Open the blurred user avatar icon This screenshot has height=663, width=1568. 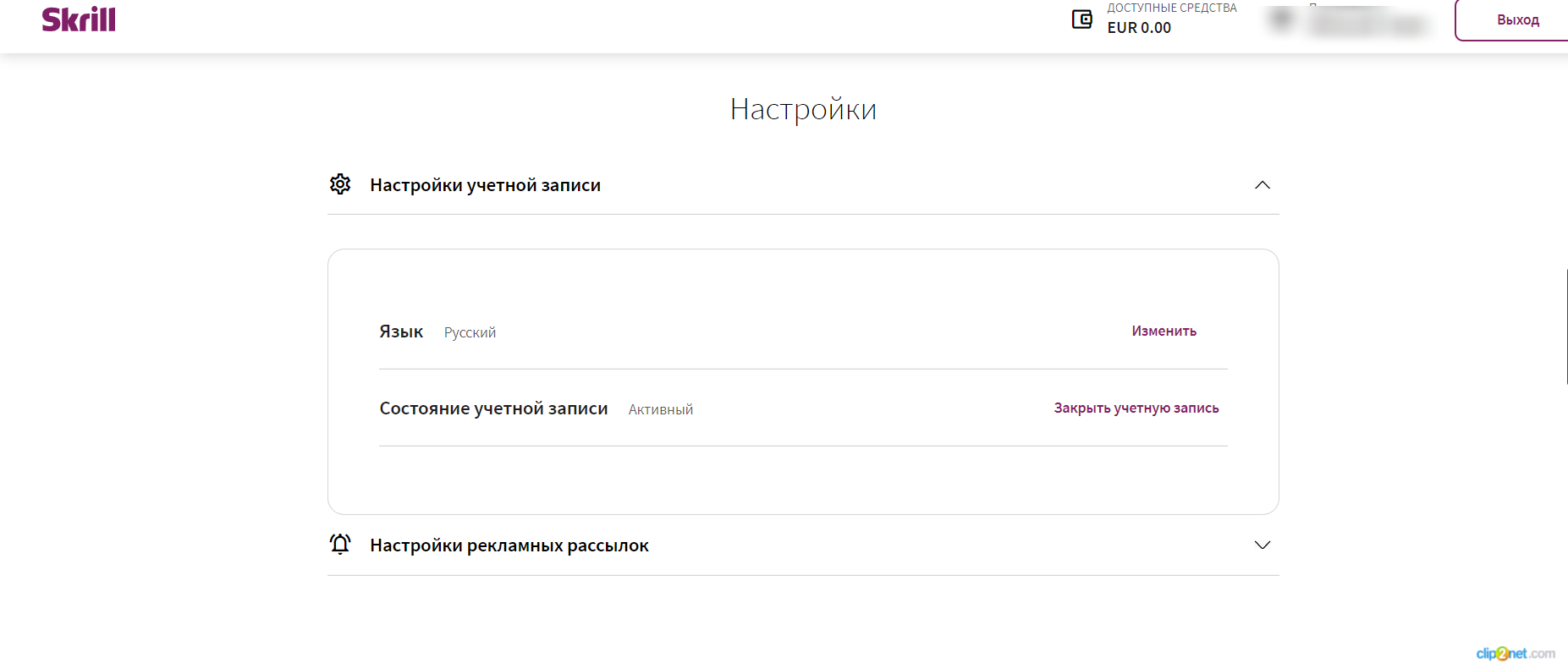point(1282,19)
